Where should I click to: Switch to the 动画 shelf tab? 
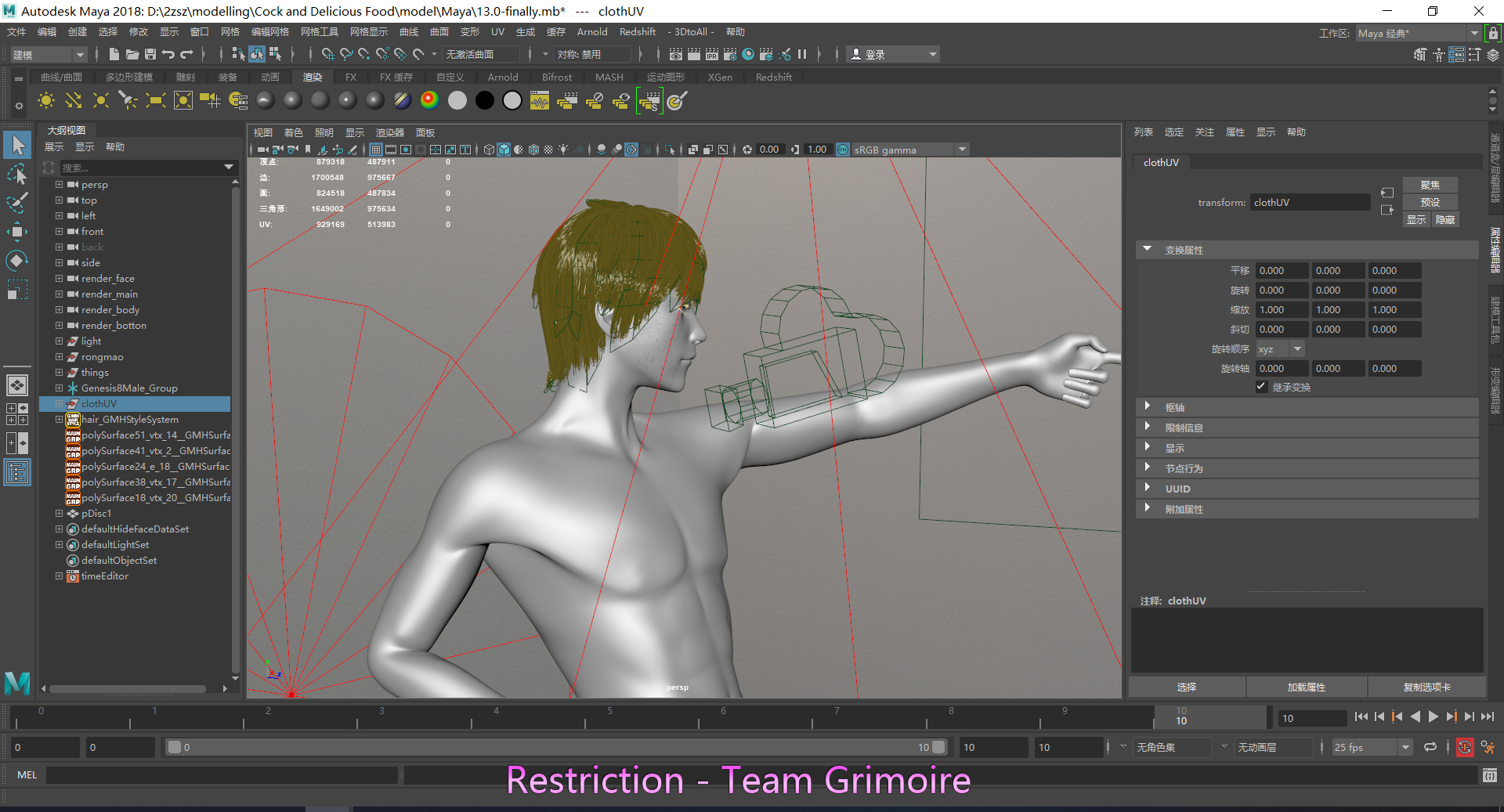270,78
